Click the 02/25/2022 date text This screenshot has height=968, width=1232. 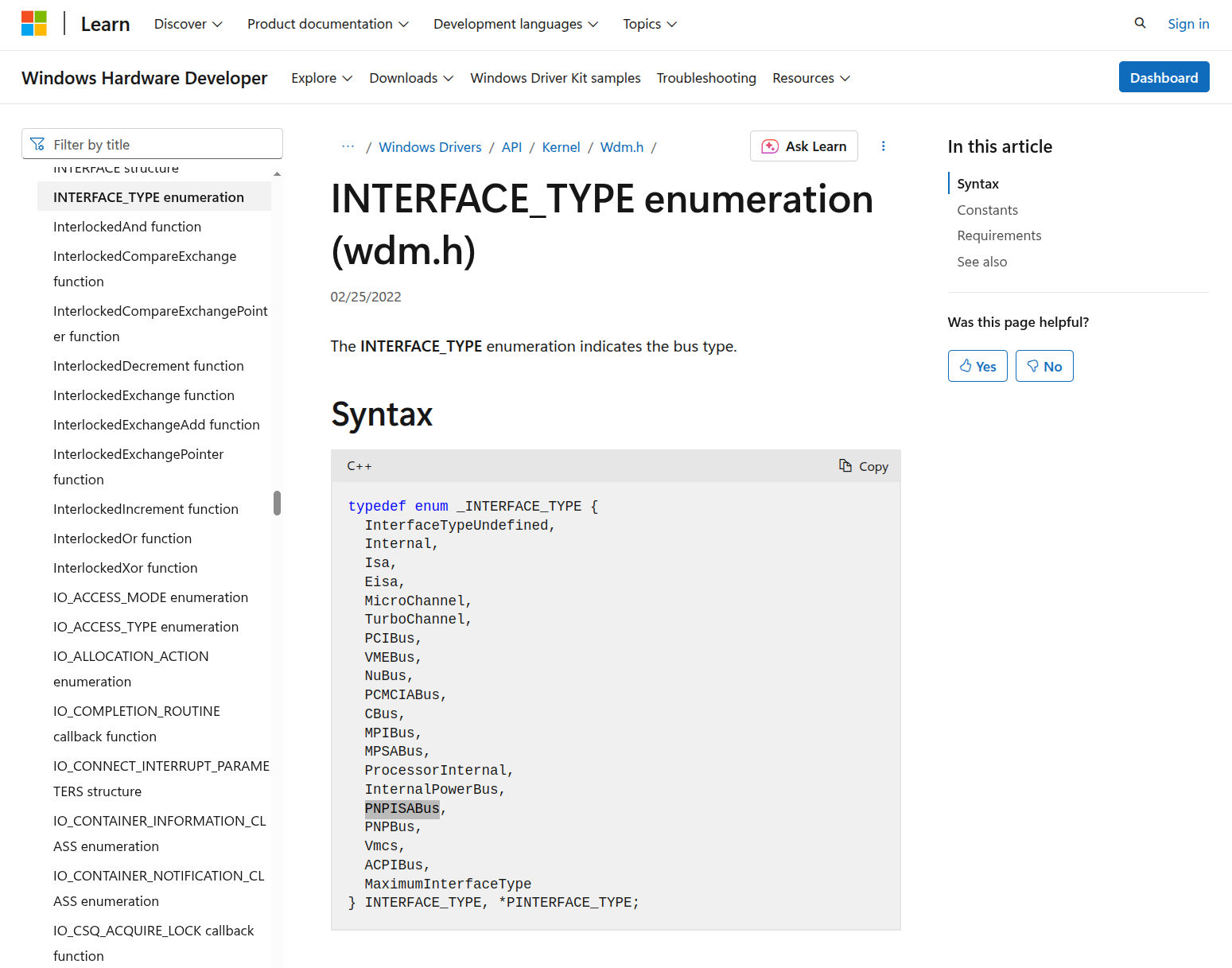click(366, 297)
